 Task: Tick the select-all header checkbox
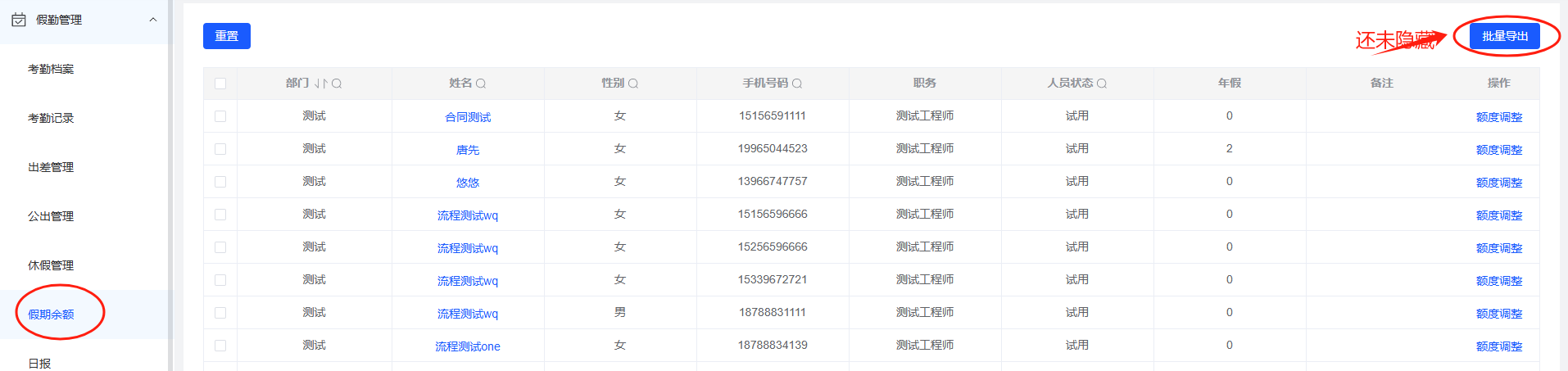(220, 84)
